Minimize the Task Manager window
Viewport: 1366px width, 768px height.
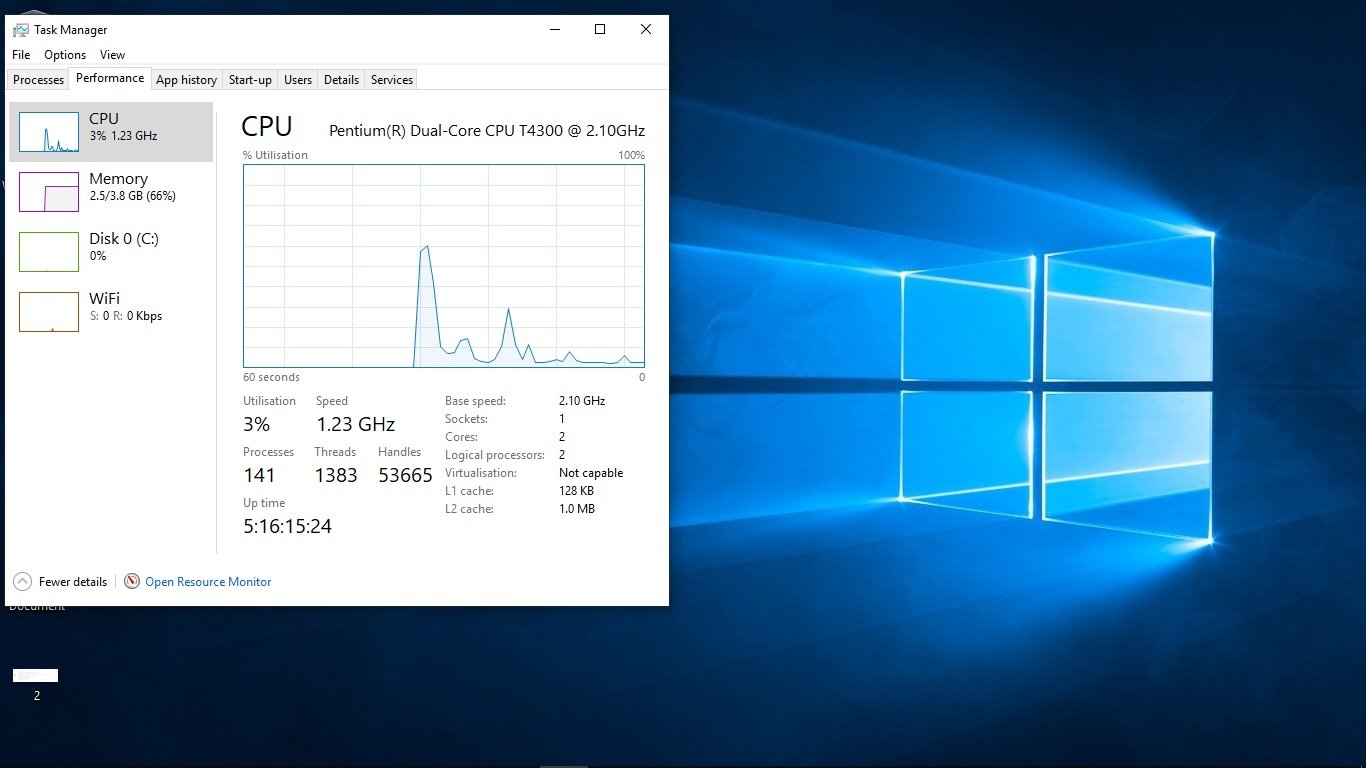(554, 30)
